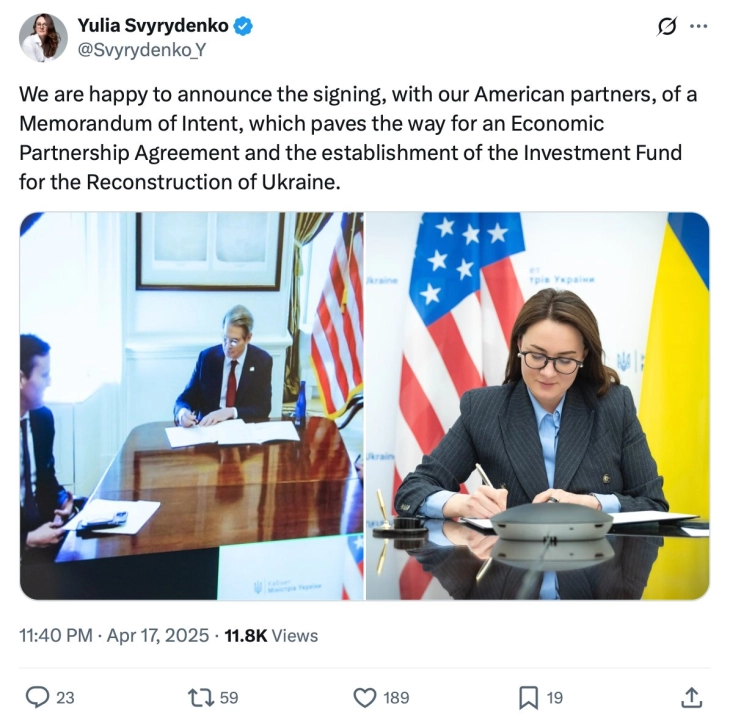This screenshot has height=726, width=730.
Task: Click the share upload arrow icon
Action: 691,697
